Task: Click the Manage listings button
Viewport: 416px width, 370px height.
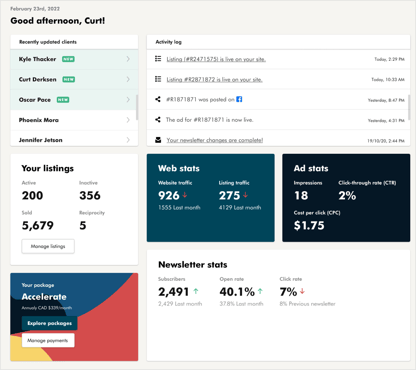Action: pos(48,246)
